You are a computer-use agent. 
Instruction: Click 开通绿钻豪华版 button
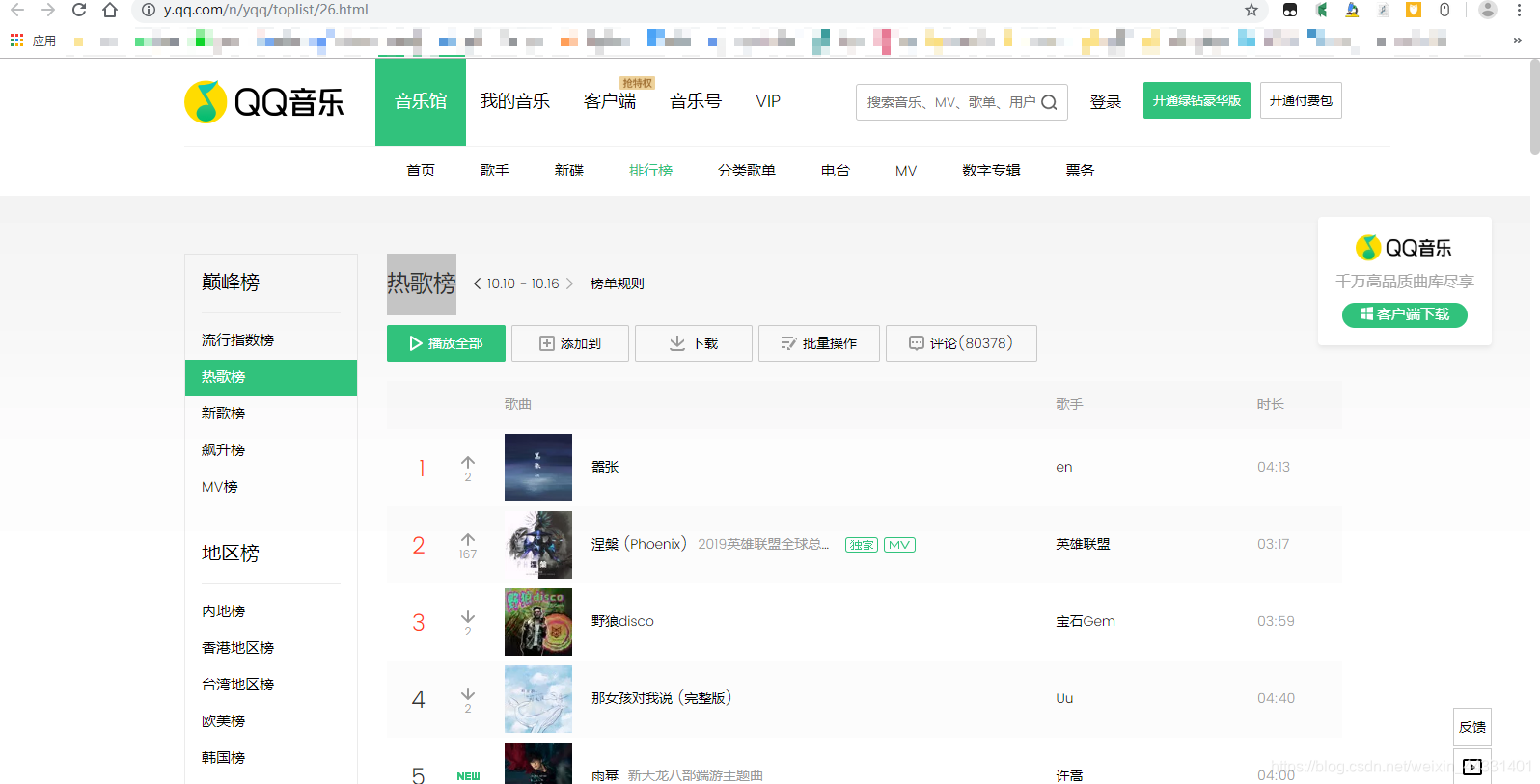coord(1196,100)
